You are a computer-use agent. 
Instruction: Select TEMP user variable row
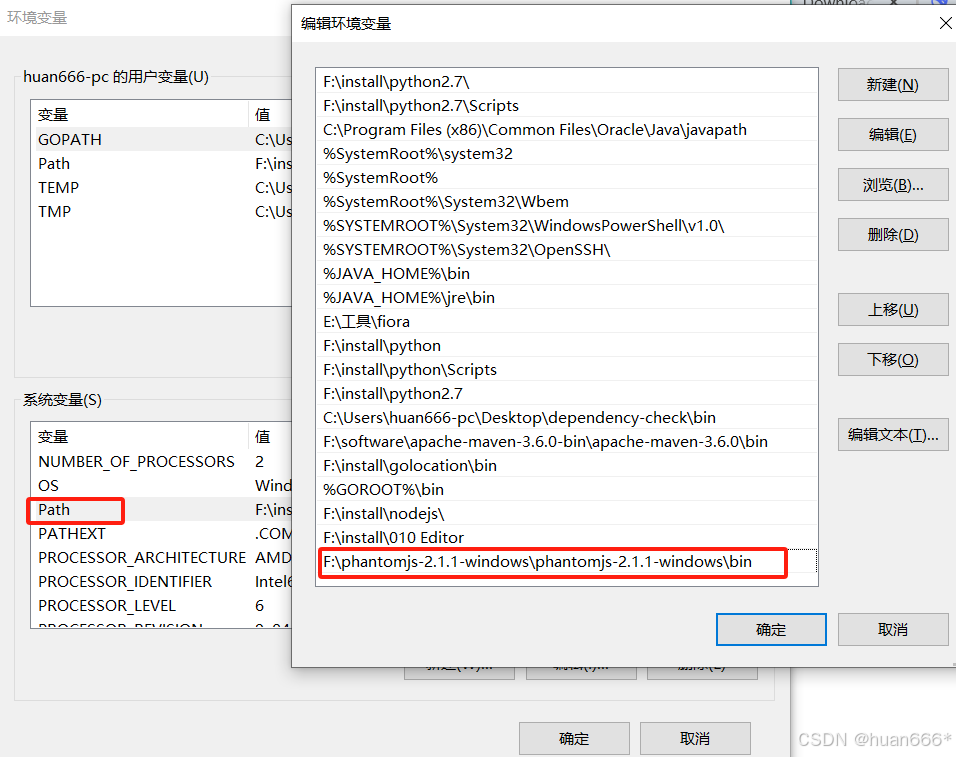pyautogui.click(x=162, y=188)
